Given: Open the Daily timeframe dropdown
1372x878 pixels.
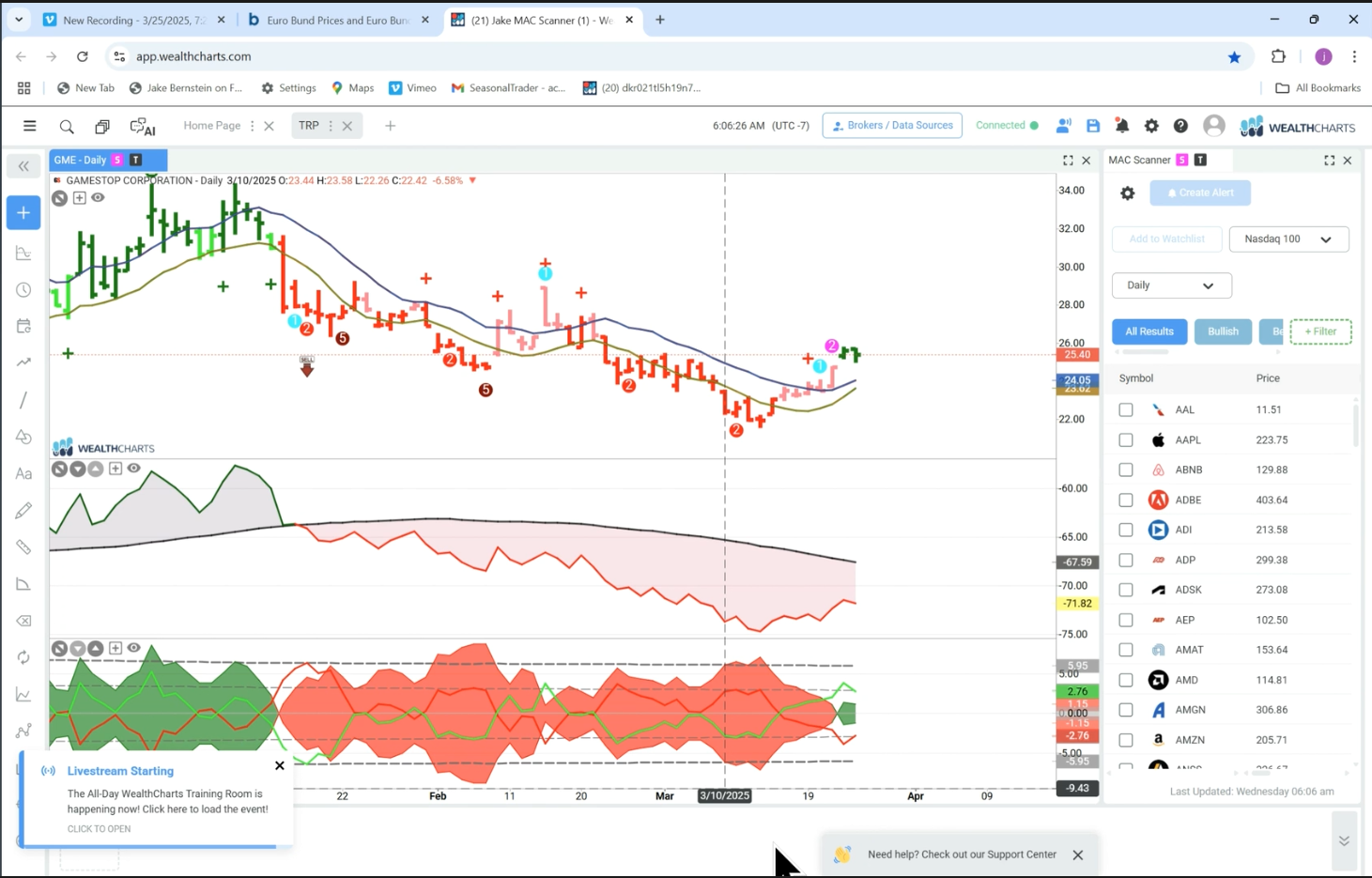Looking at the screenshot, I should tap(1171, 285).
